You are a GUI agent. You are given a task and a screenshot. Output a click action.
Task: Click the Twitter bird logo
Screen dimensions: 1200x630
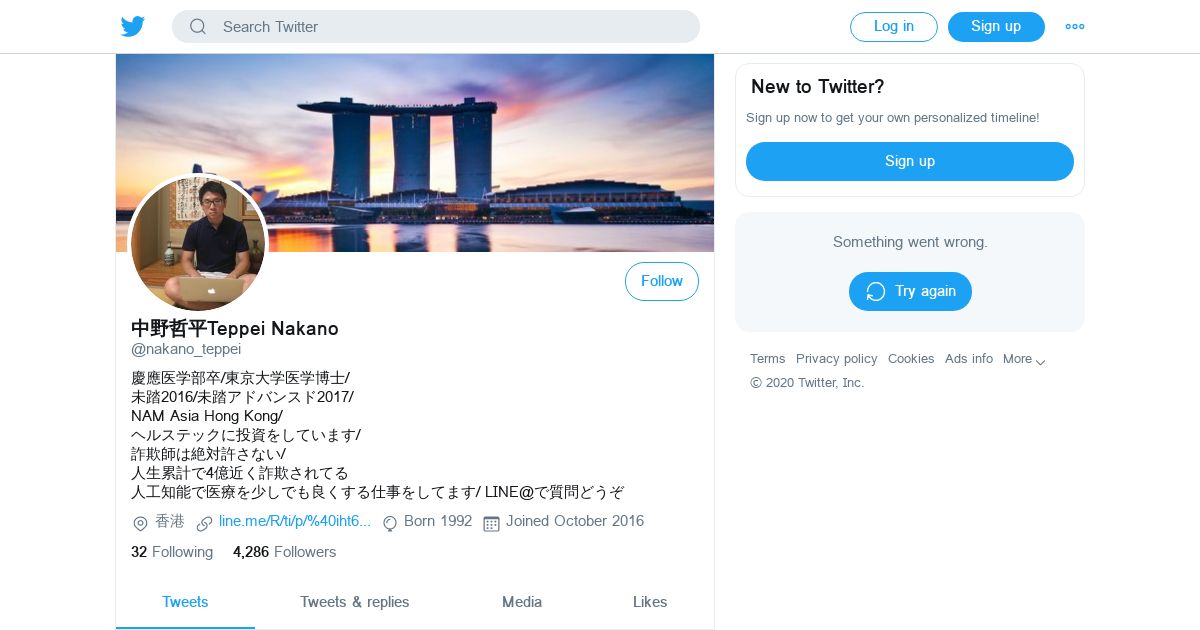coord(133,27)
